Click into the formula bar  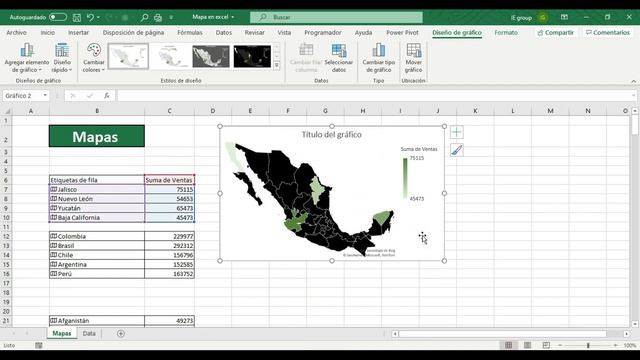(x=373, y=96)
